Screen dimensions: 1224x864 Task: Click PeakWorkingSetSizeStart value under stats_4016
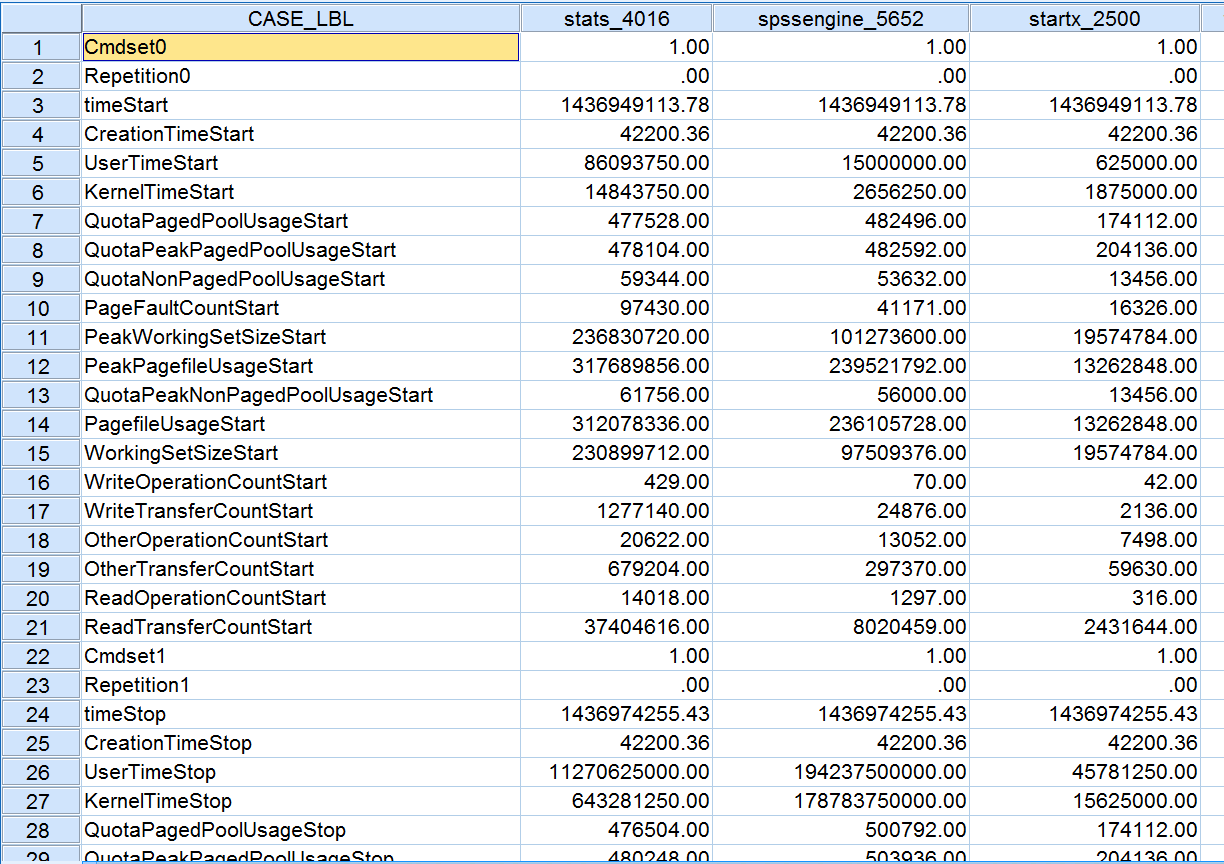click(615, 337)
